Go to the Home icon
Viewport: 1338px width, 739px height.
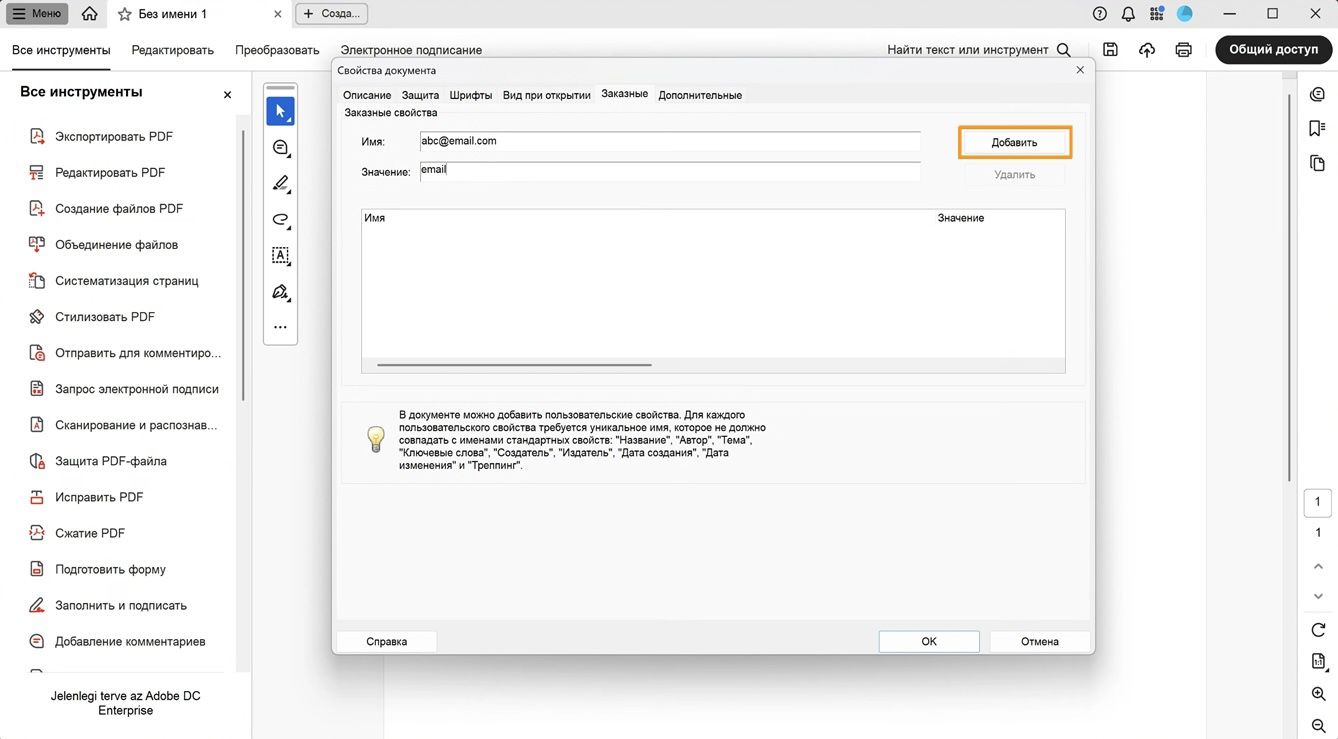pyautogui.click(x=90, y=14)
